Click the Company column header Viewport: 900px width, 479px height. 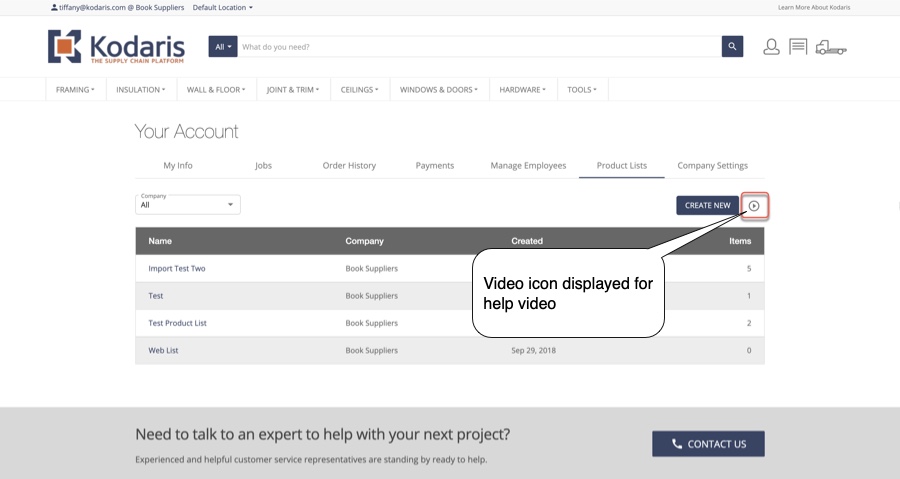tap(364, 241)
